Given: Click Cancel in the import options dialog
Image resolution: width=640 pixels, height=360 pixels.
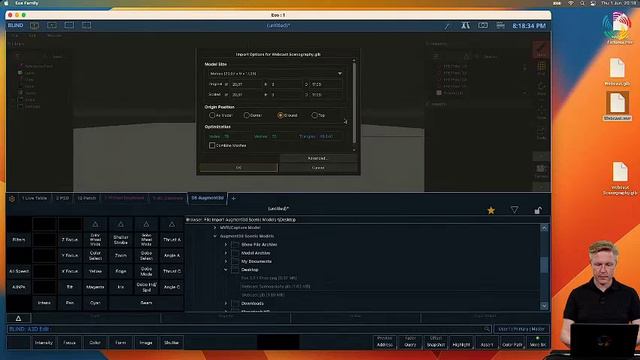Looking at the screenshot, I should 318,168.
